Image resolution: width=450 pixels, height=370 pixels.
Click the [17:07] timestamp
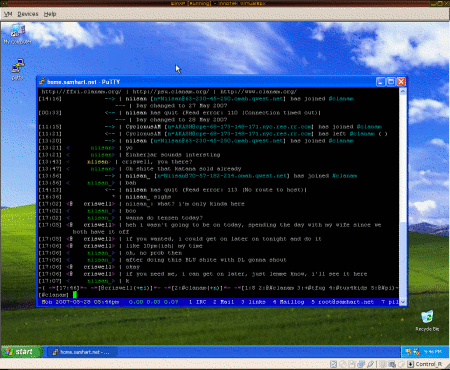pyautogui.click(x=50, y=281)
